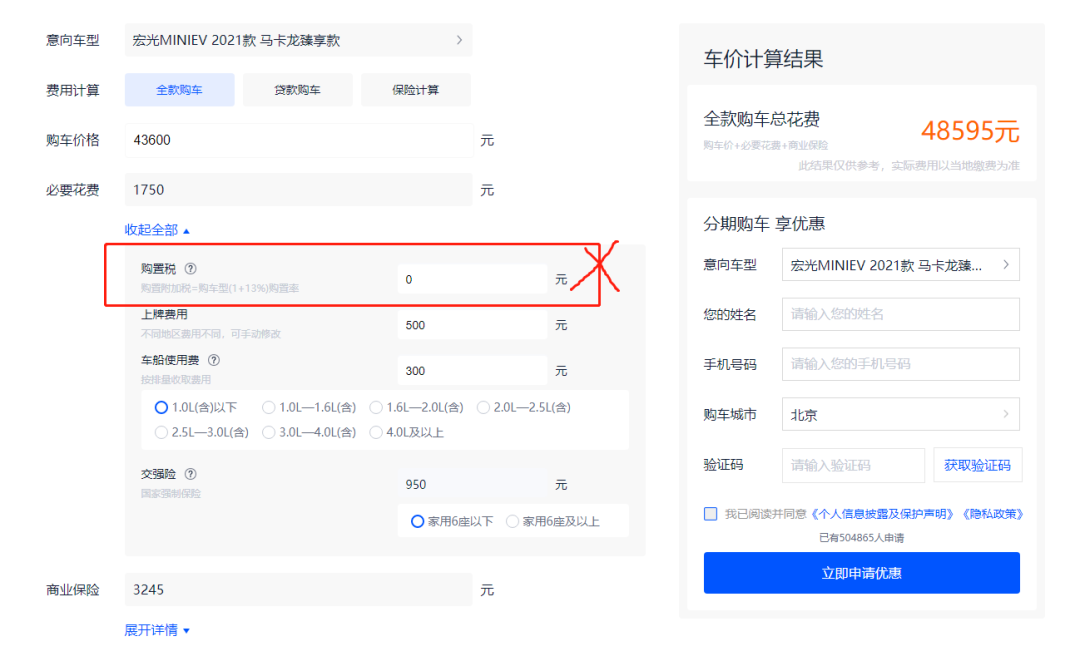
Task: Select the 2.0L—2.5L(含) displacement option
Action: pyautogui.click(x=524, y=408)
